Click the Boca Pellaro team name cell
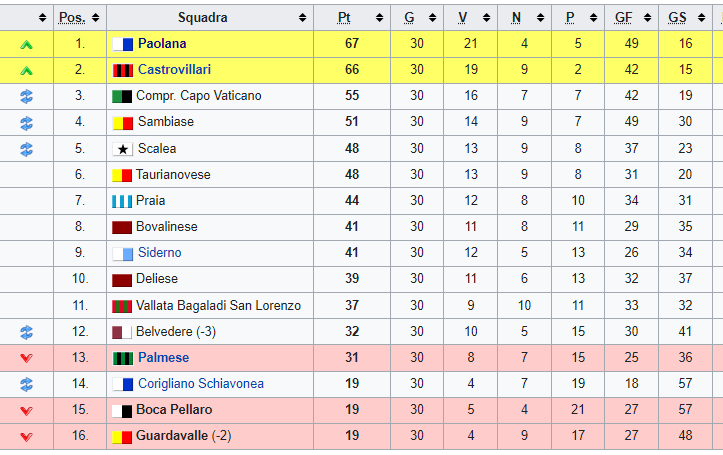The width and height of the screenshot is (723, 455). pos(210,410)
